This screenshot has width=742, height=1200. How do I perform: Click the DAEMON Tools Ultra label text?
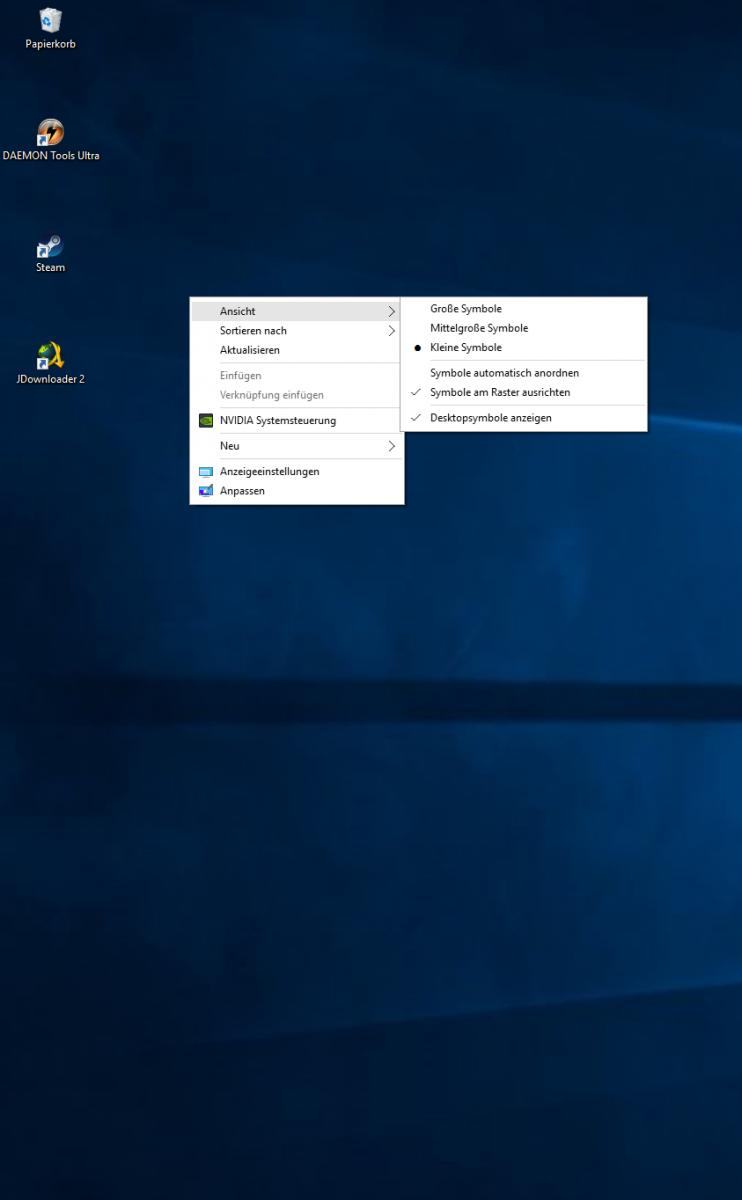[51, 156]
